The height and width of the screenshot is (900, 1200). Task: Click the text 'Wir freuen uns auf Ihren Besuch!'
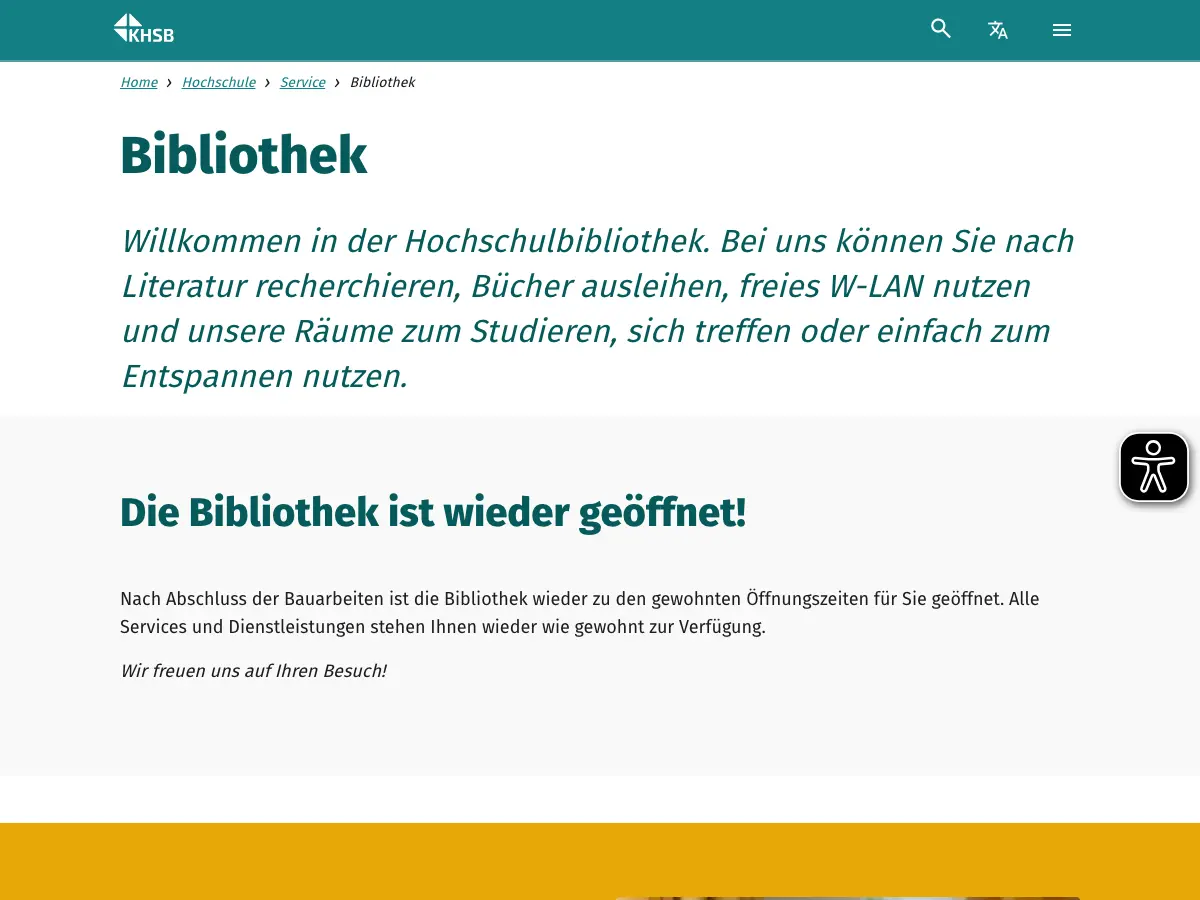(x=253, y=671)
